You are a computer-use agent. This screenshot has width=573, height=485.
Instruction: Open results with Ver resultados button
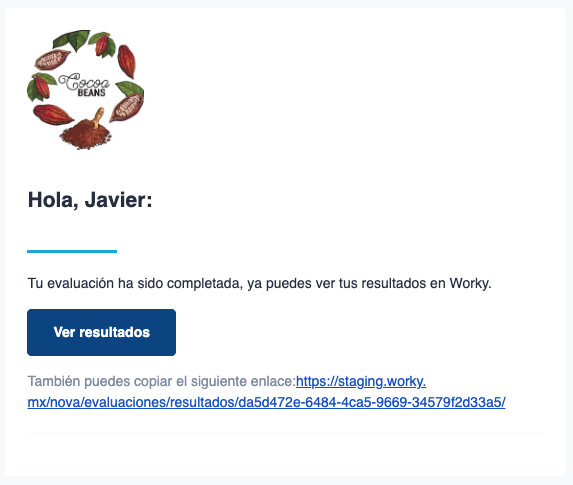pyautogui.click(x=102, y=332)
